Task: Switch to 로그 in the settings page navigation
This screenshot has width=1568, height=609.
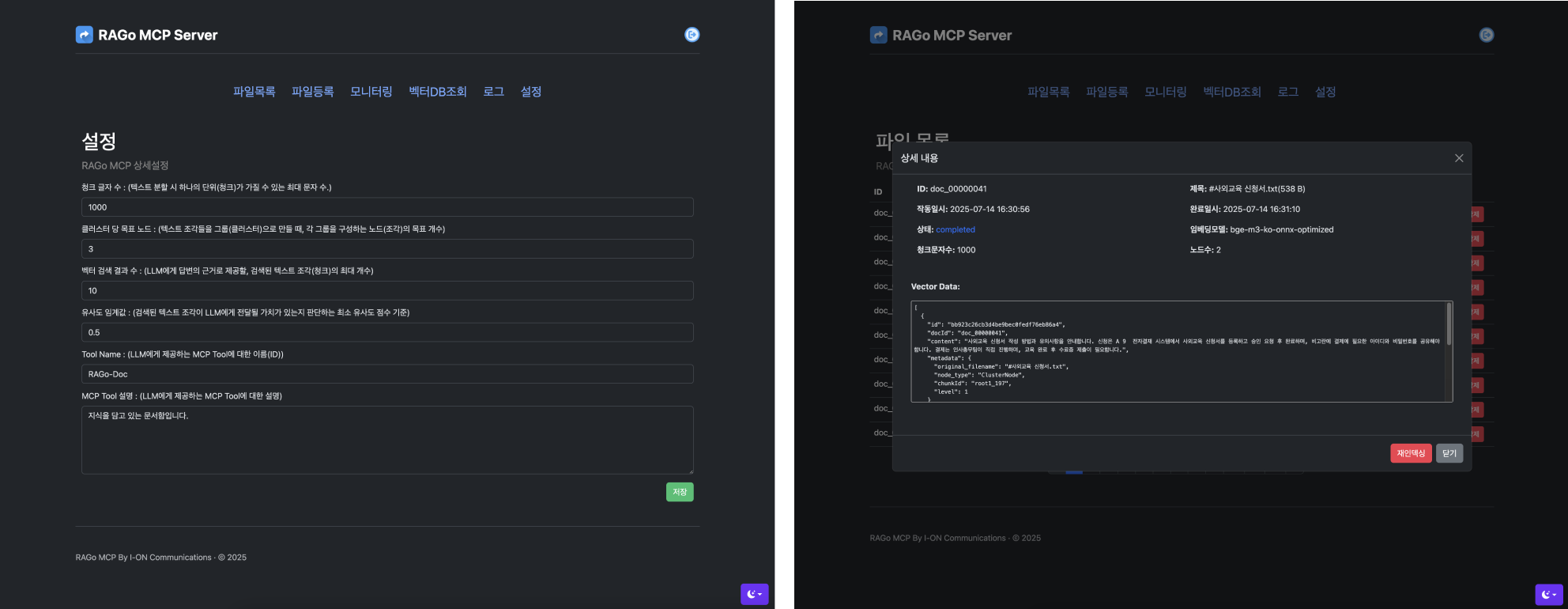Action: pyautogui.click(x=493, y=92)
